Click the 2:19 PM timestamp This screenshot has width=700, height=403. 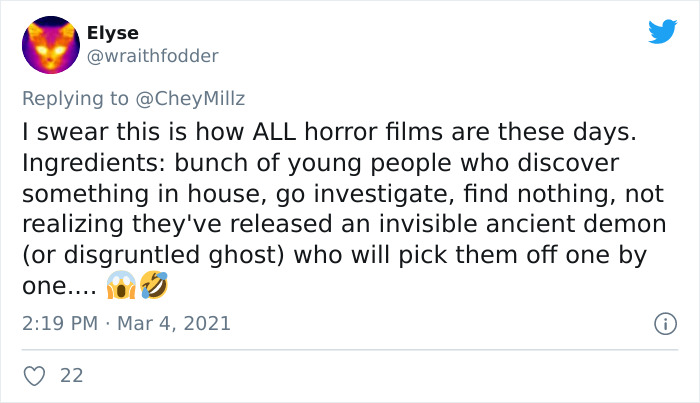pyautogui.click(x=60, y=324)
